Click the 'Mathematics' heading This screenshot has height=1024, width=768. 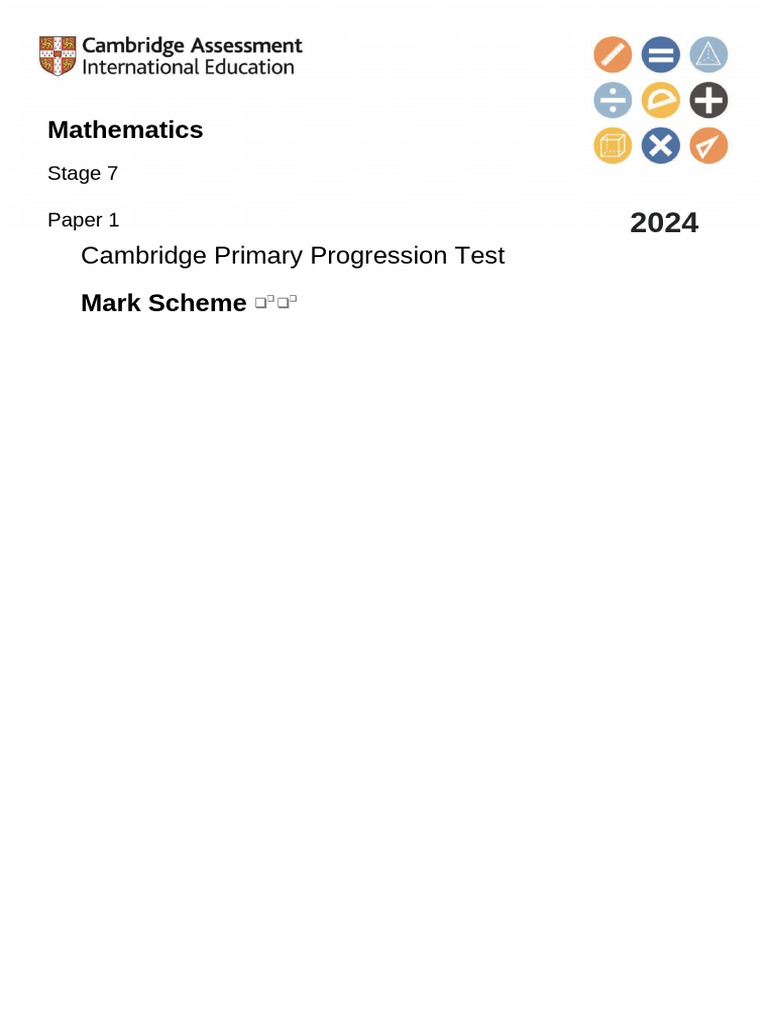[125, 130]
